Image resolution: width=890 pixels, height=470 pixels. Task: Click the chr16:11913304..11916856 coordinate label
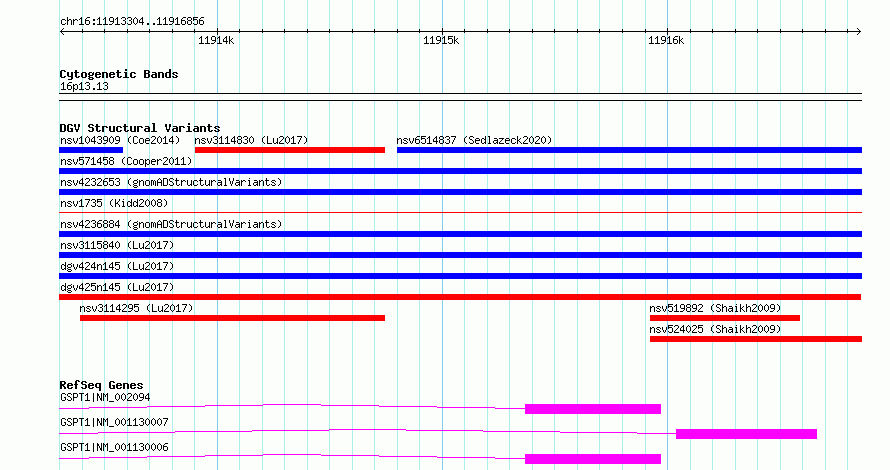tap(132, 22)
